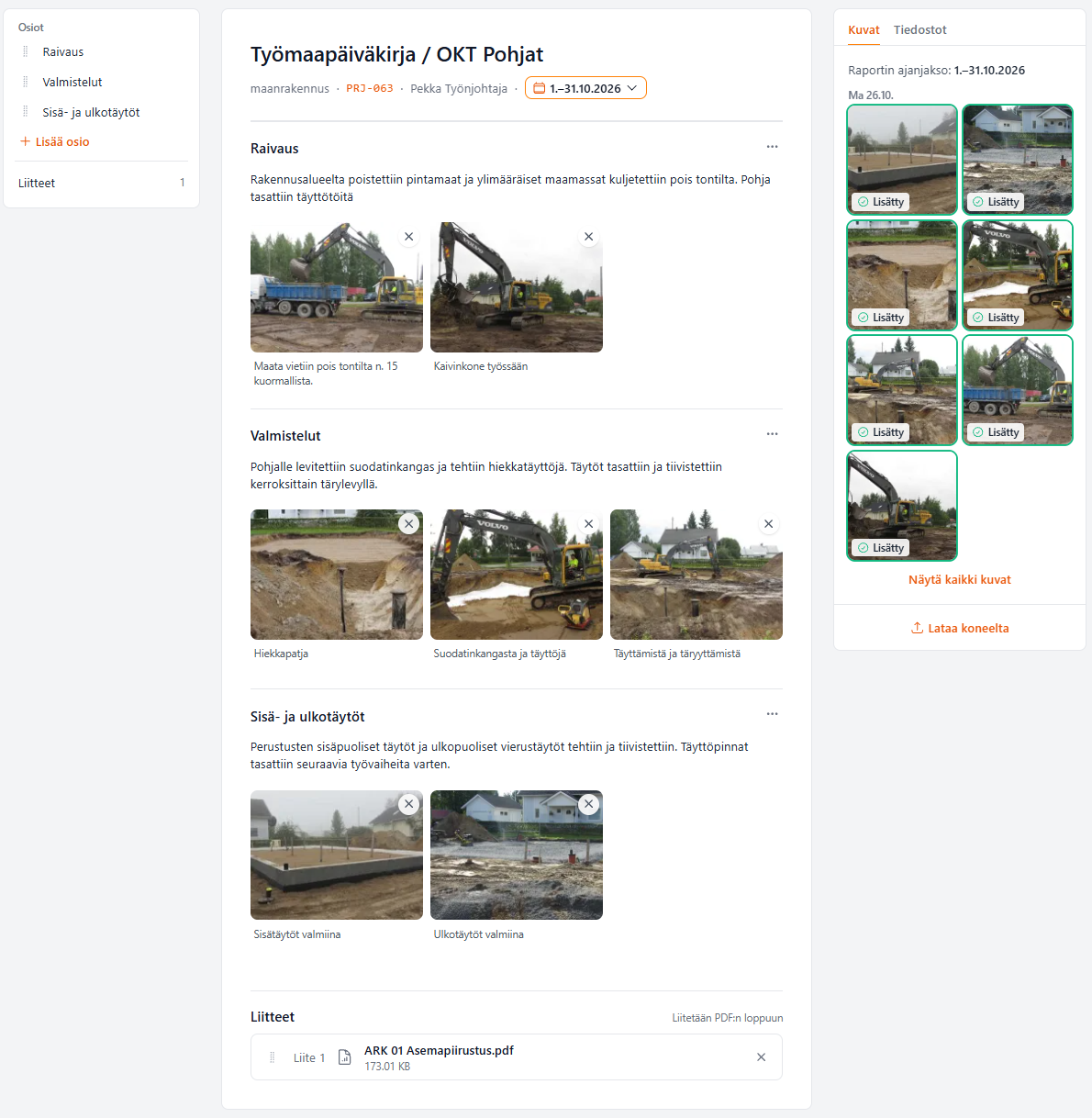Remove the 'Täyttämistä ja täryyttämistä' photo

pyautogui.click(x=769, y=524)
